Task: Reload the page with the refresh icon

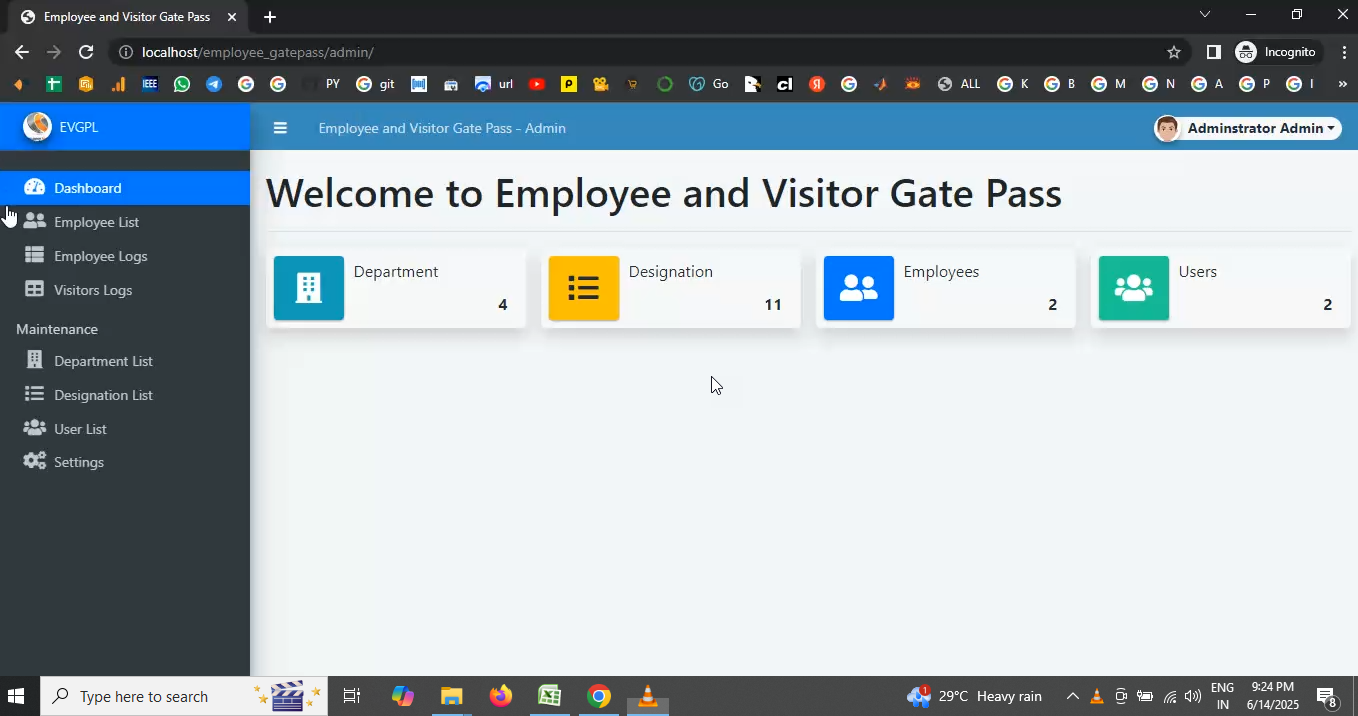Action: 86,52
